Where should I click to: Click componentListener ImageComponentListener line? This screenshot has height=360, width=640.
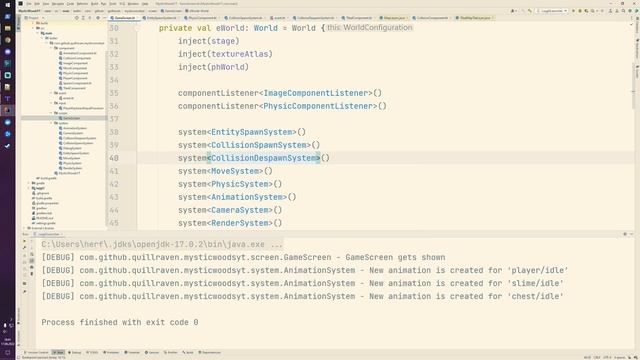(280, 93)
